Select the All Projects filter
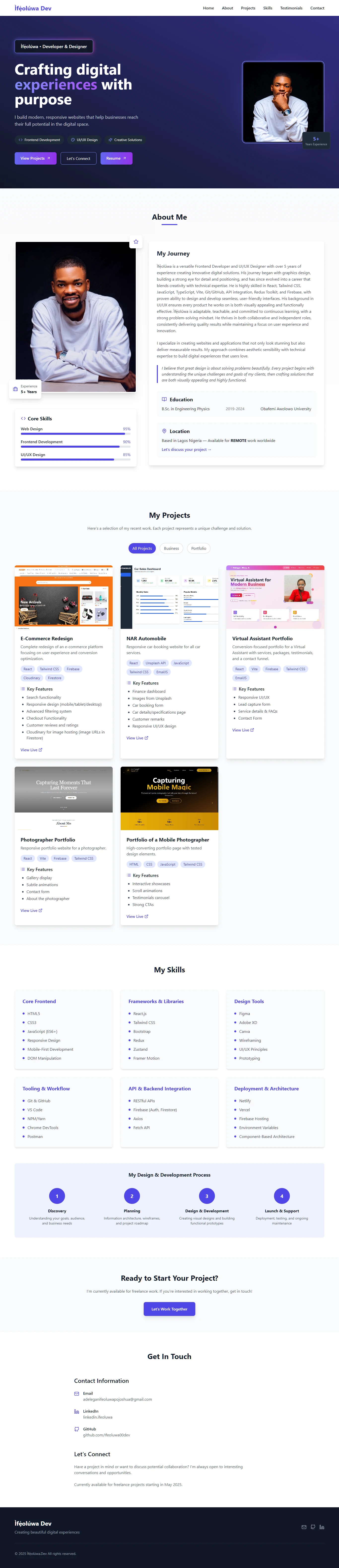Screen dimensions: 339x1568 (x=142, y=549)
